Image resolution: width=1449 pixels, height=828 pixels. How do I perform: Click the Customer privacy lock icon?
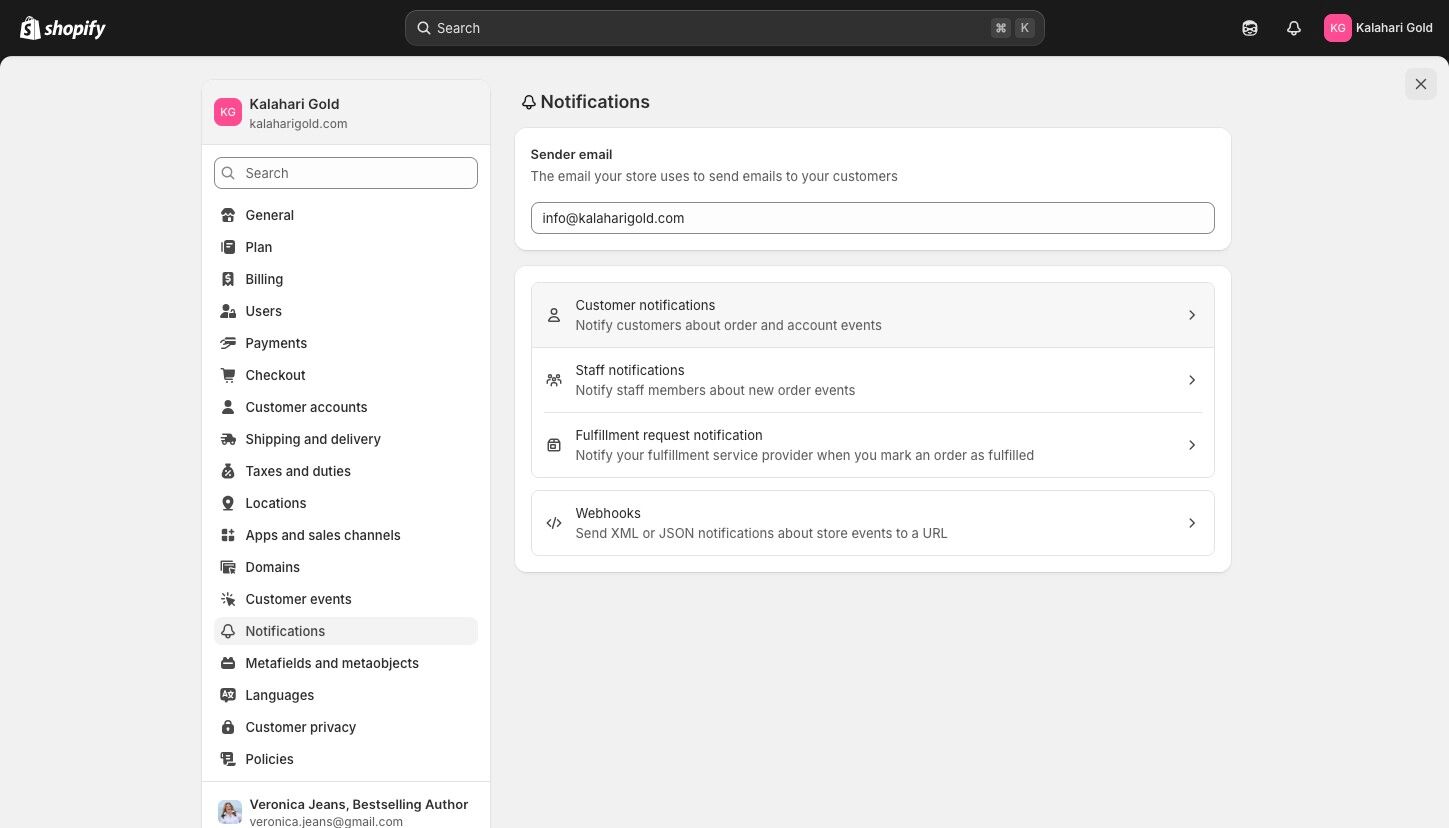coord(228,727)
